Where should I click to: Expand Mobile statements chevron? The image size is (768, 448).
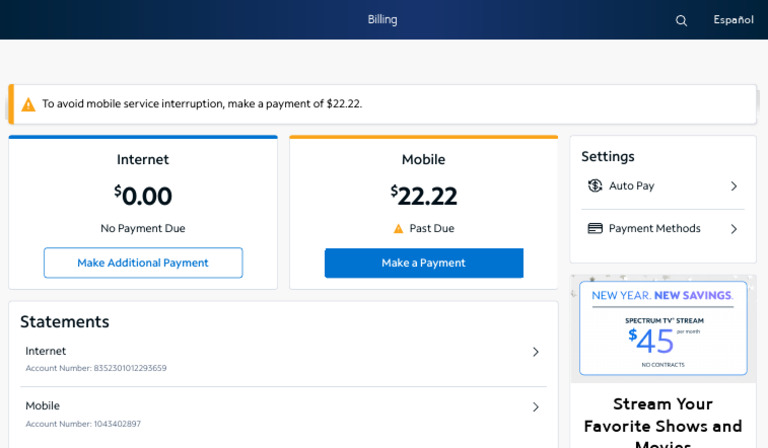pyautogui.click(x=536, y=407)
